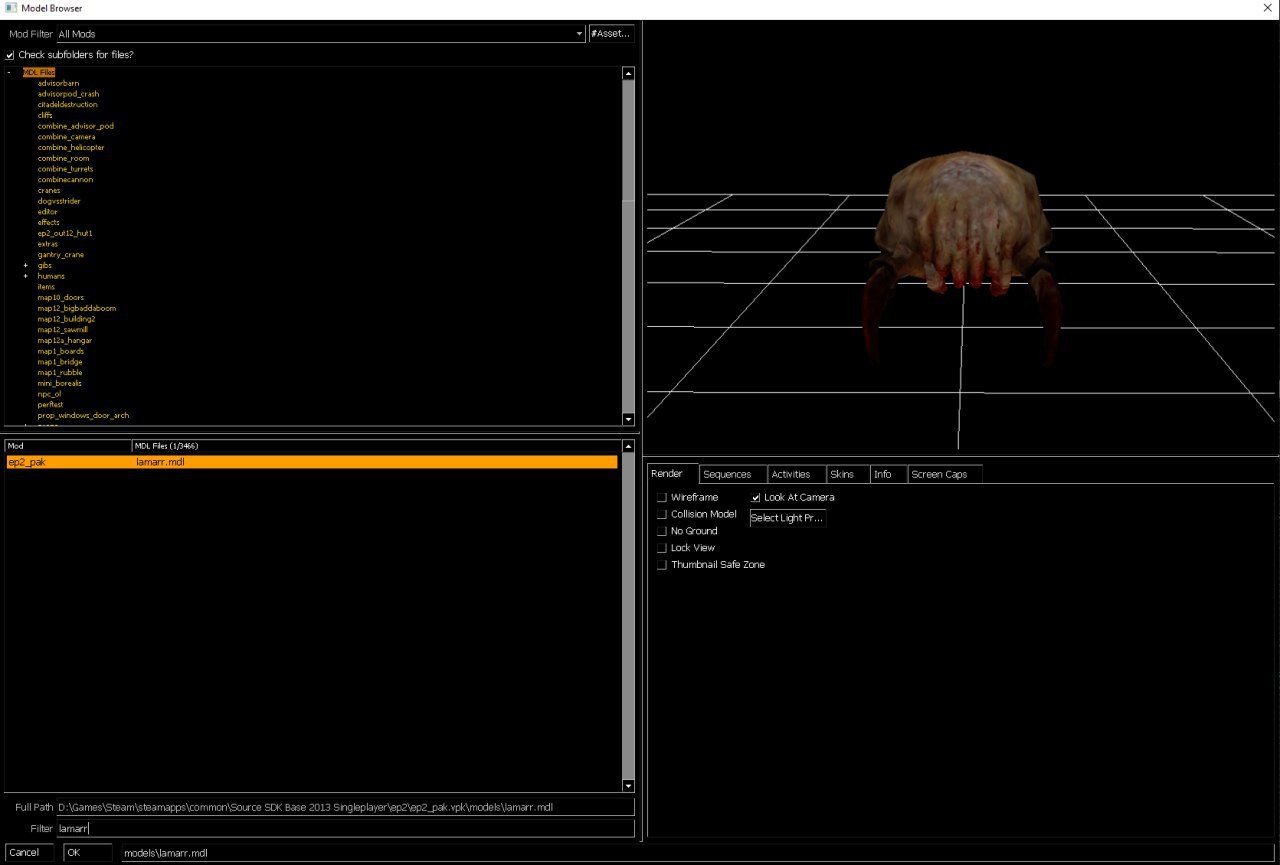Select the map1_boards folder
The image size is (1280, 865).
[61, 351]
